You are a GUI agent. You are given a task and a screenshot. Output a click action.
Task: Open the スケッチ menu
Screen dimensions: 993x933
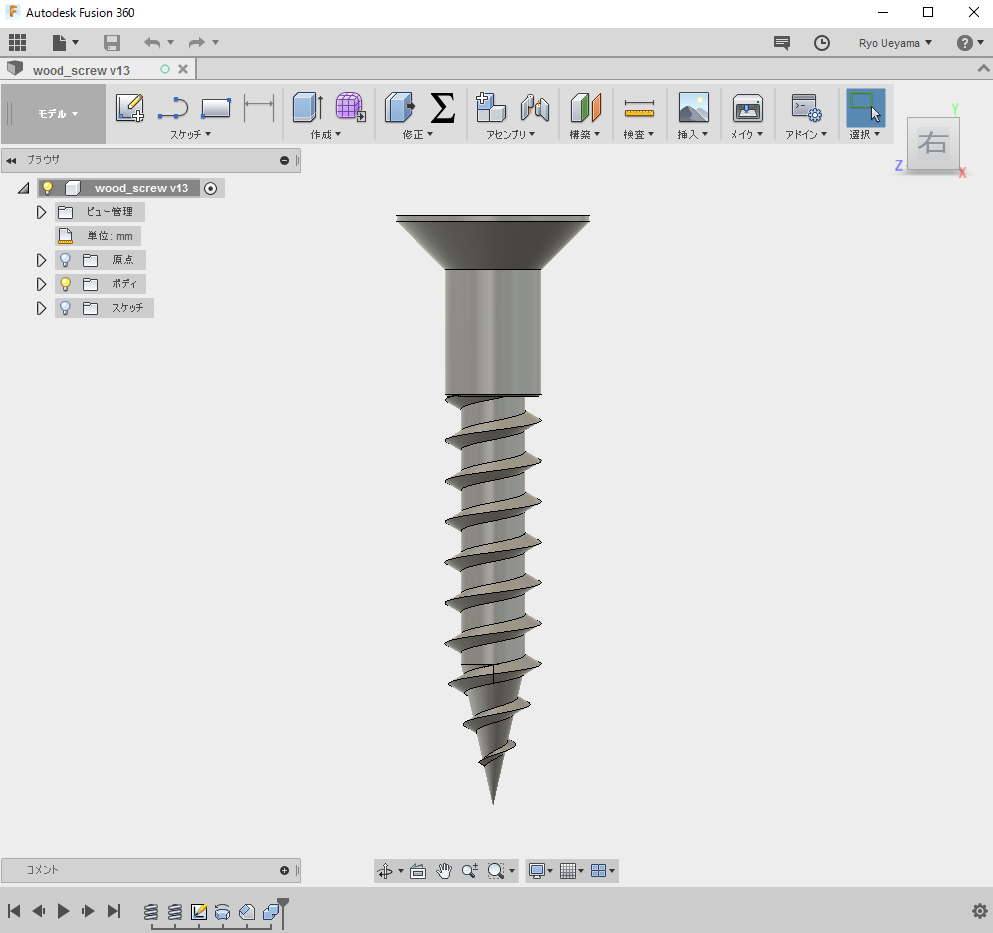tap(190, 134)
